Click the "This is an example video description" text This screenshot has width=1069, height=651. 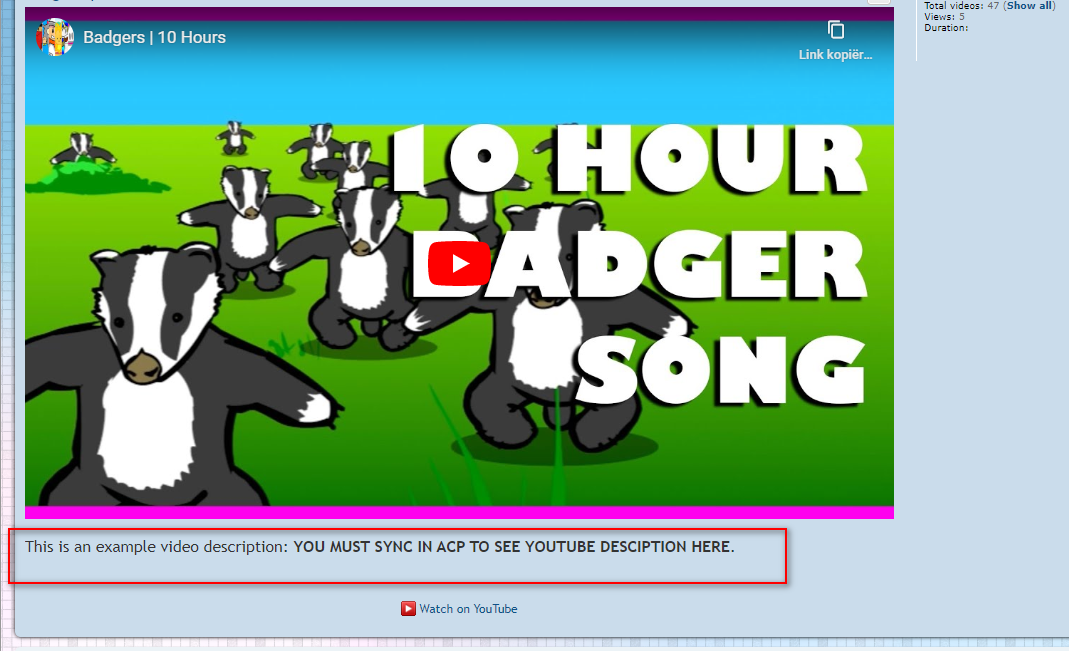(156, 546)
